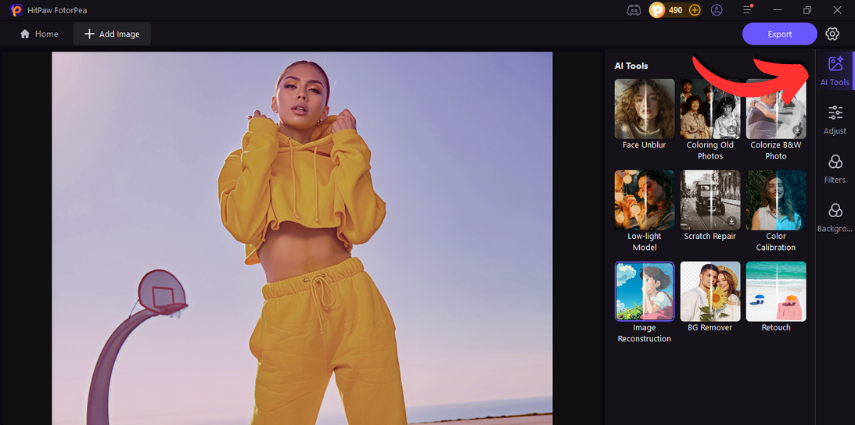Open the BG Remover tool
Viewport: 855px width, 425px height.
tap(710, 291)
